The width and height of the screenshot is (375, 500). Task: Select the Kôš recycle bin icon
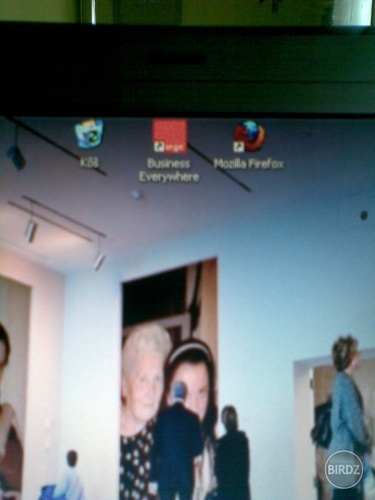click(x=89, y=134)
